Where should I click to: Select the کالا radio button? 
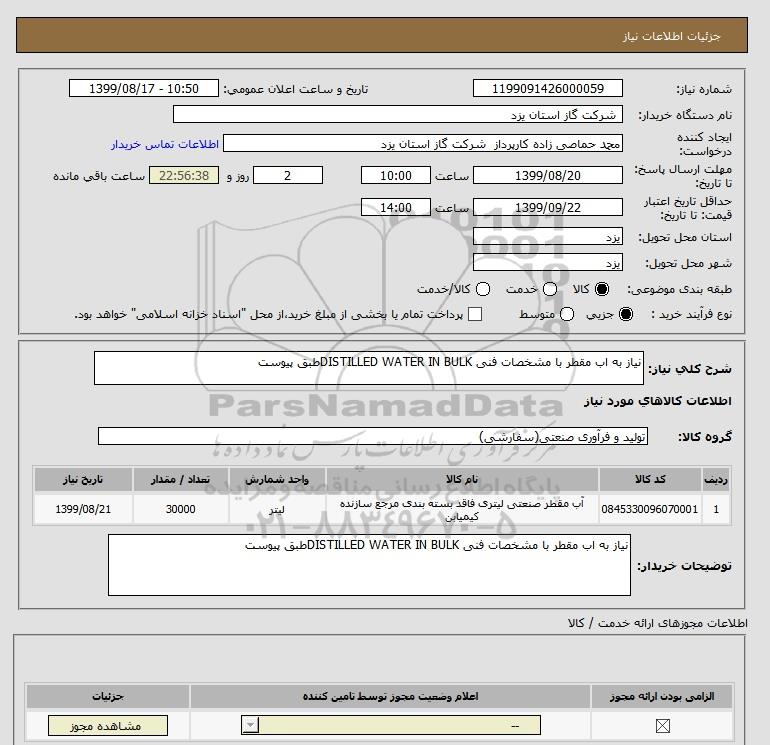(602, 289)
